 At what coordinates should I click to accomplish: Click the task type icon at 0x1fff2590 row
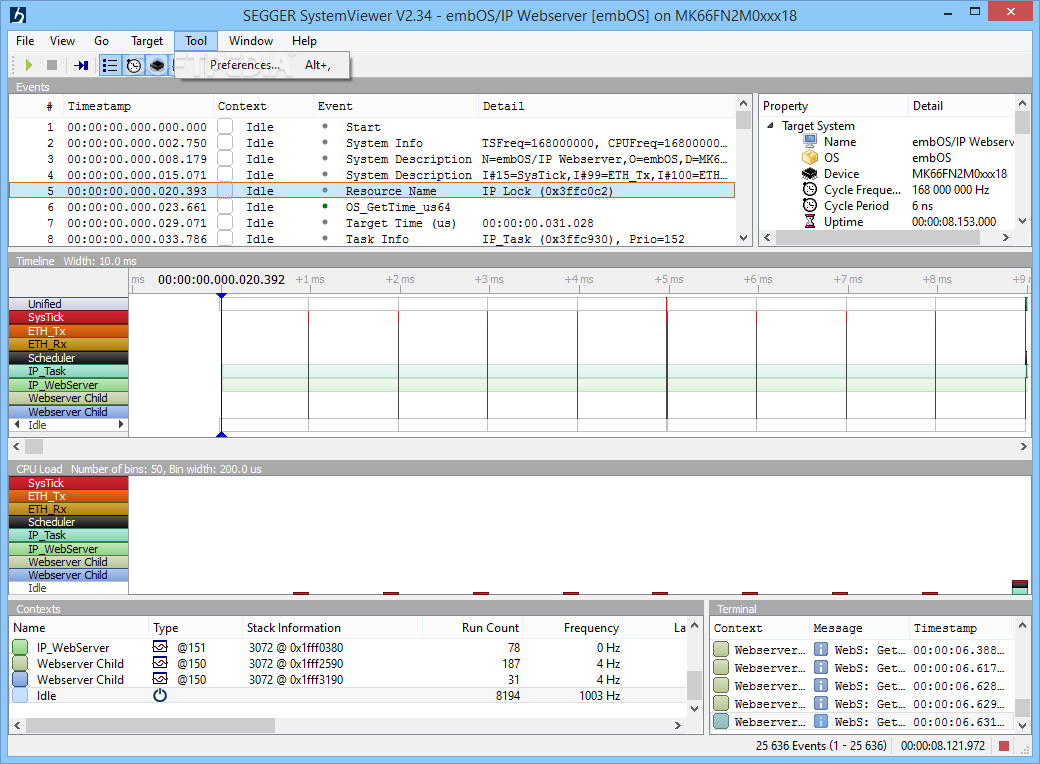pyautogui.click(x=160, y=663)
